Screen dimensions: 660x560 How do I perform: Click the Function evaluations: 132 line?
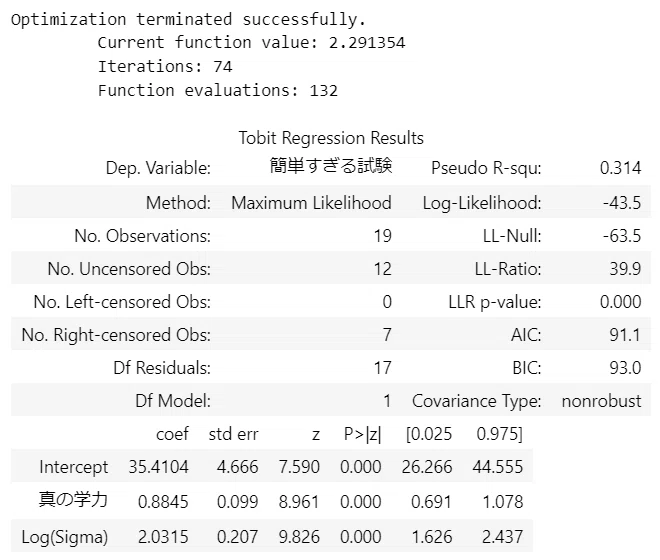[x=218, y=91]
